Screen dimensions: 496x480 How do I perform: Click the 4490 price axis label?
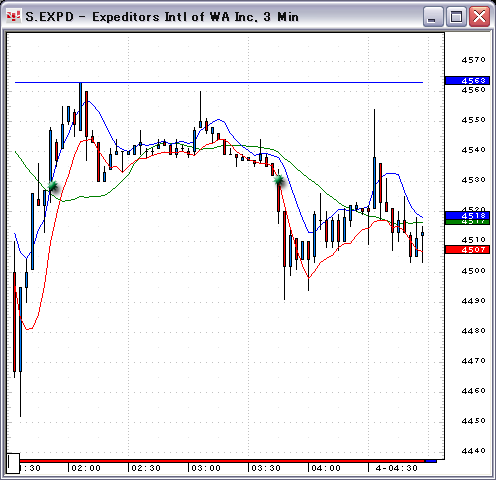(474, 301)
